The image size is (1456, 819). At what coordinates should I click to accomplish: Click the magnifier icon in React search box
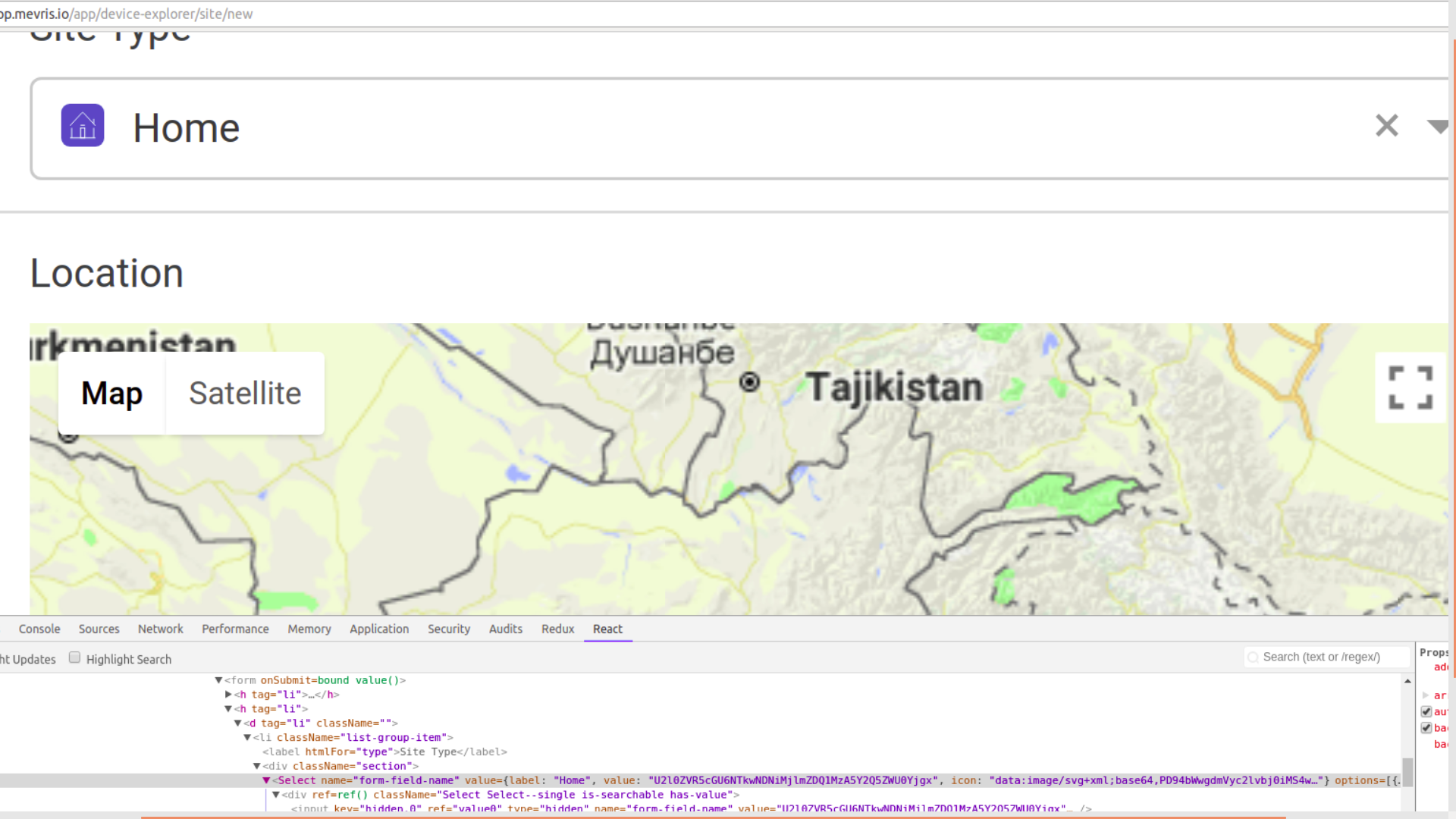point(1253,657)
